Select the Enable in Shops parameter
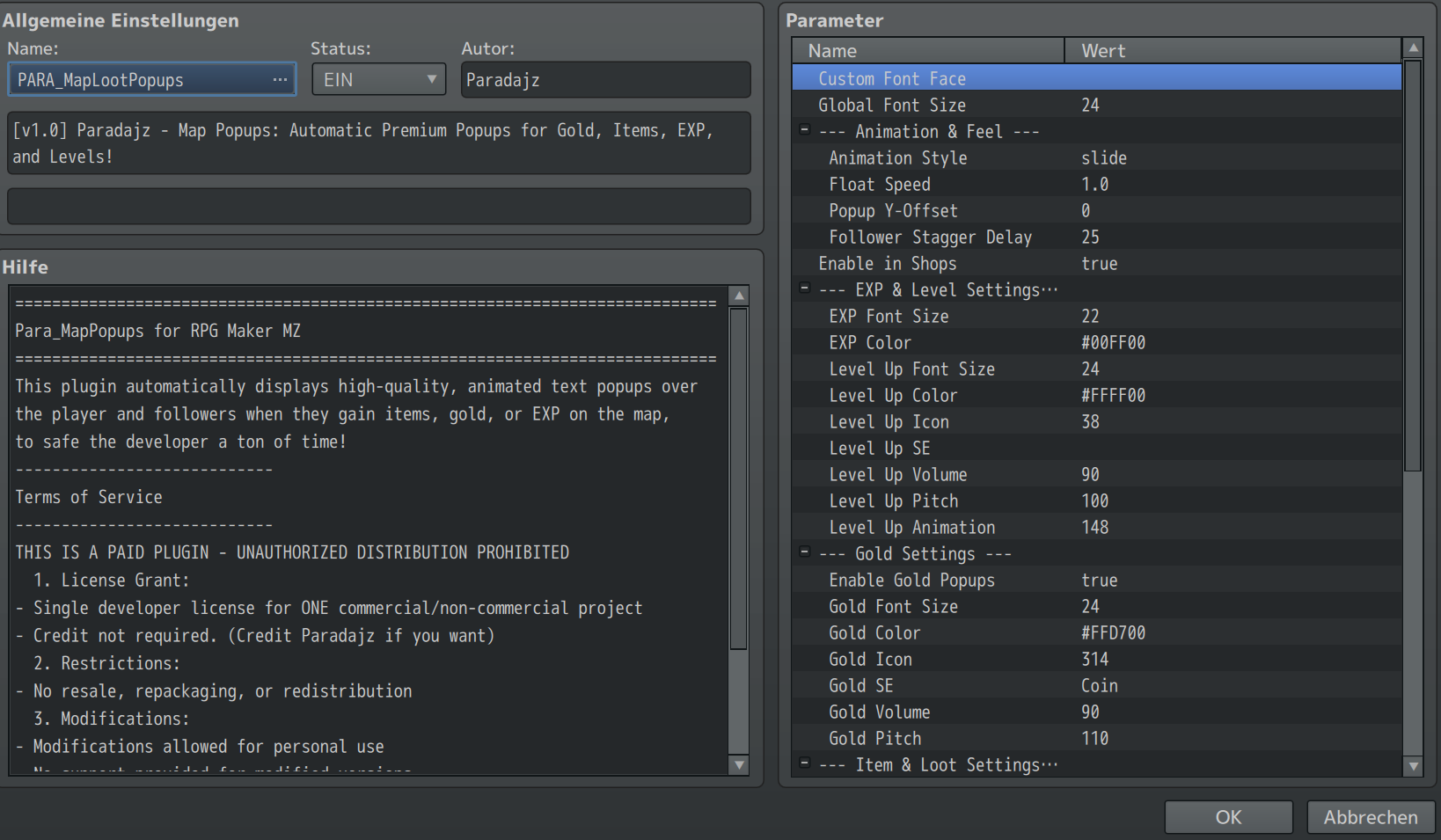Screen dimensions: 1441x840 tap(887, 263)
